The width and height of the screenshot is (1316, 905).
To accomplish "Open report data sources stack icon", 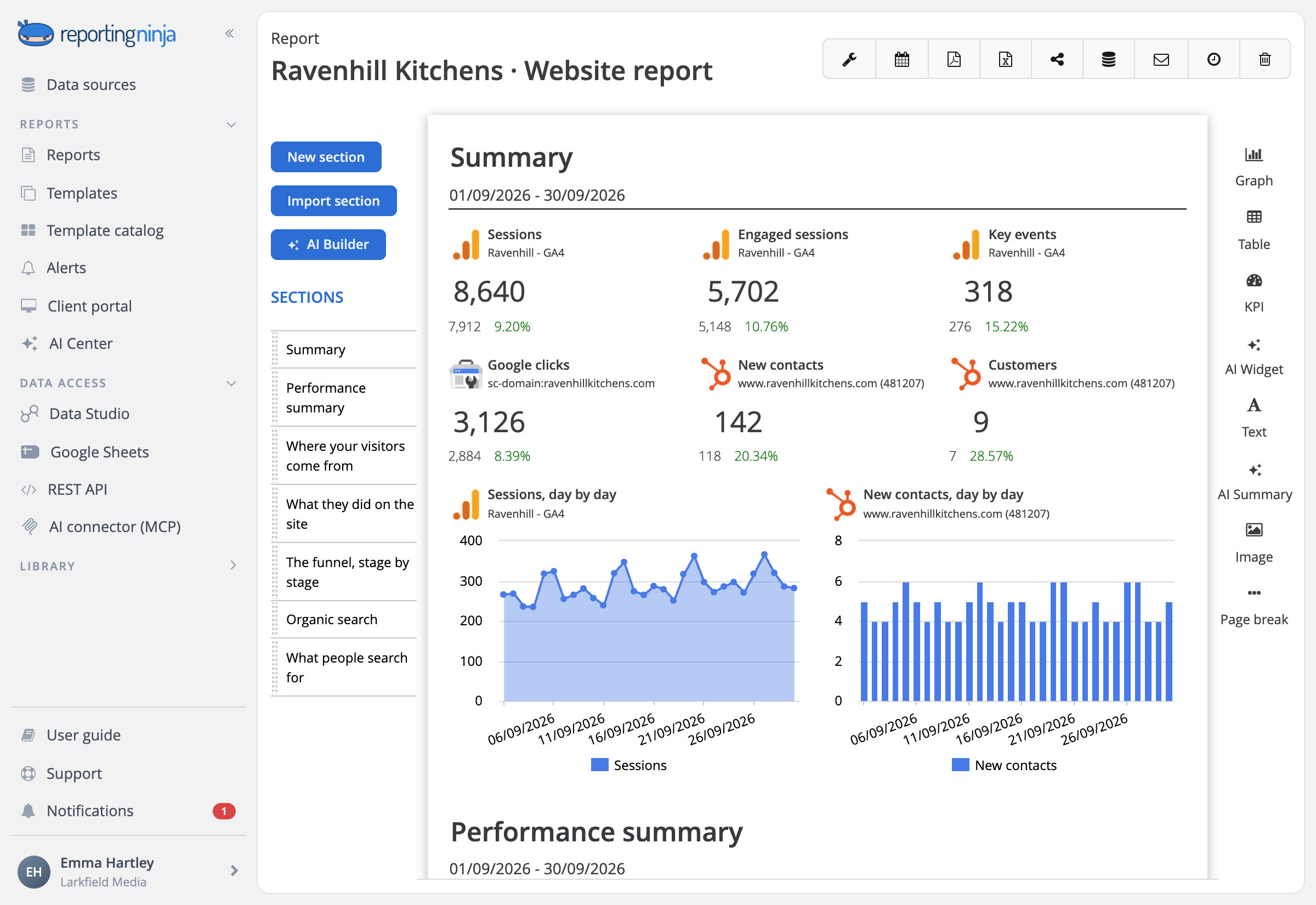I will pyautogui.click(x=1108, y=59).
